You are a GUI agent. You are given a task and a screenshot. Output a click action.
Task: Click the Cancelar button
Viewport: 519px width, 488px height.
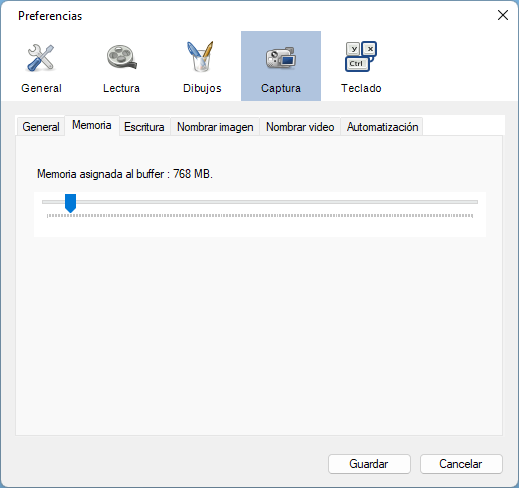point(461,464)
